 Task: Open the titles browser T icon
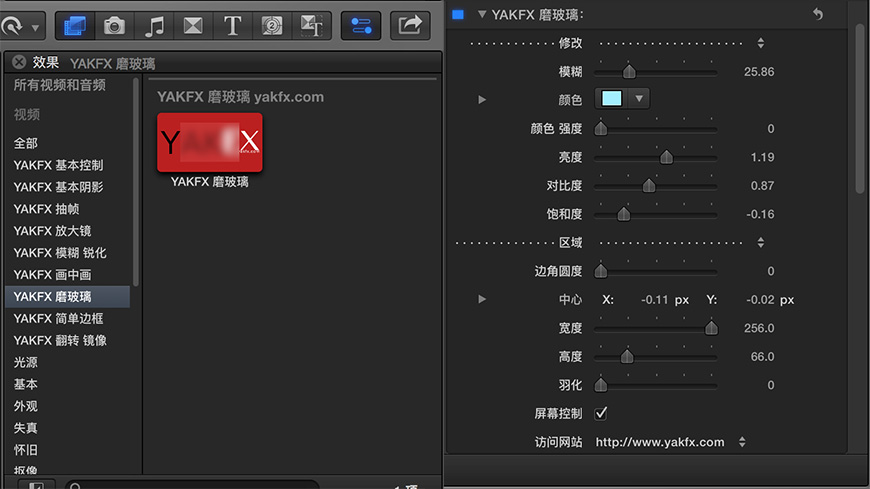click(x=232, y=26)
